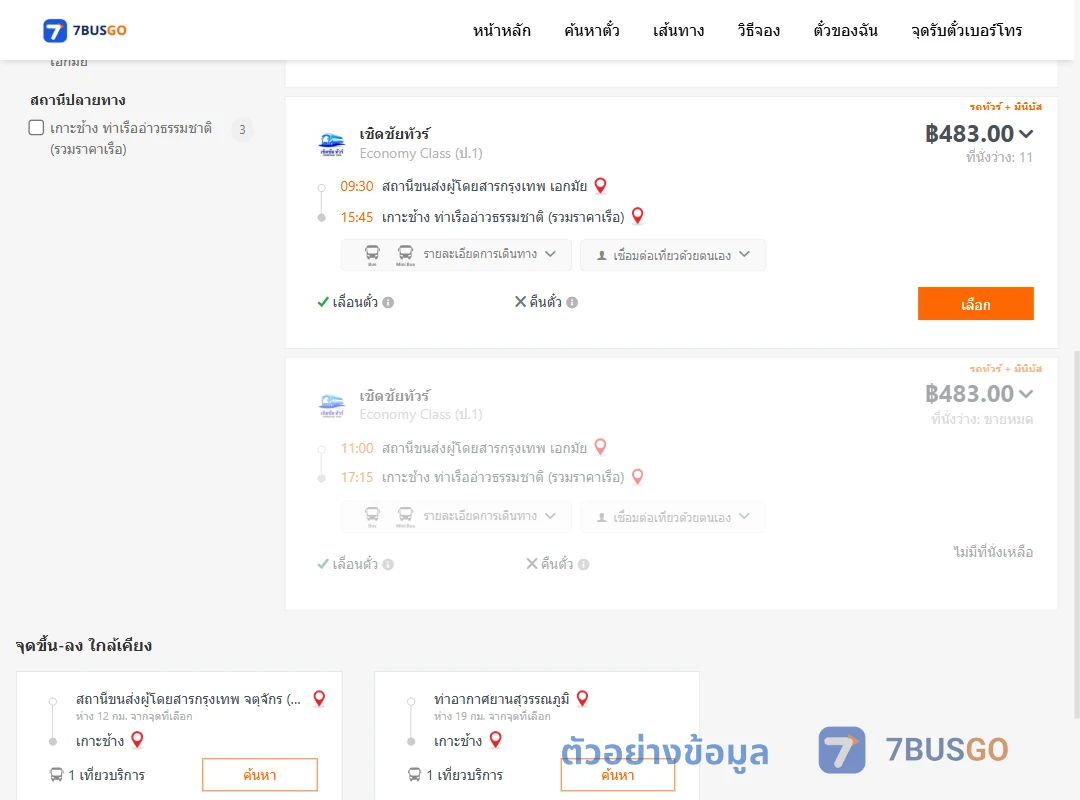Screen dimensions: 1080x800
Task: Click the สถานีปลายทาง filter heading
Action: click(78, 101)
